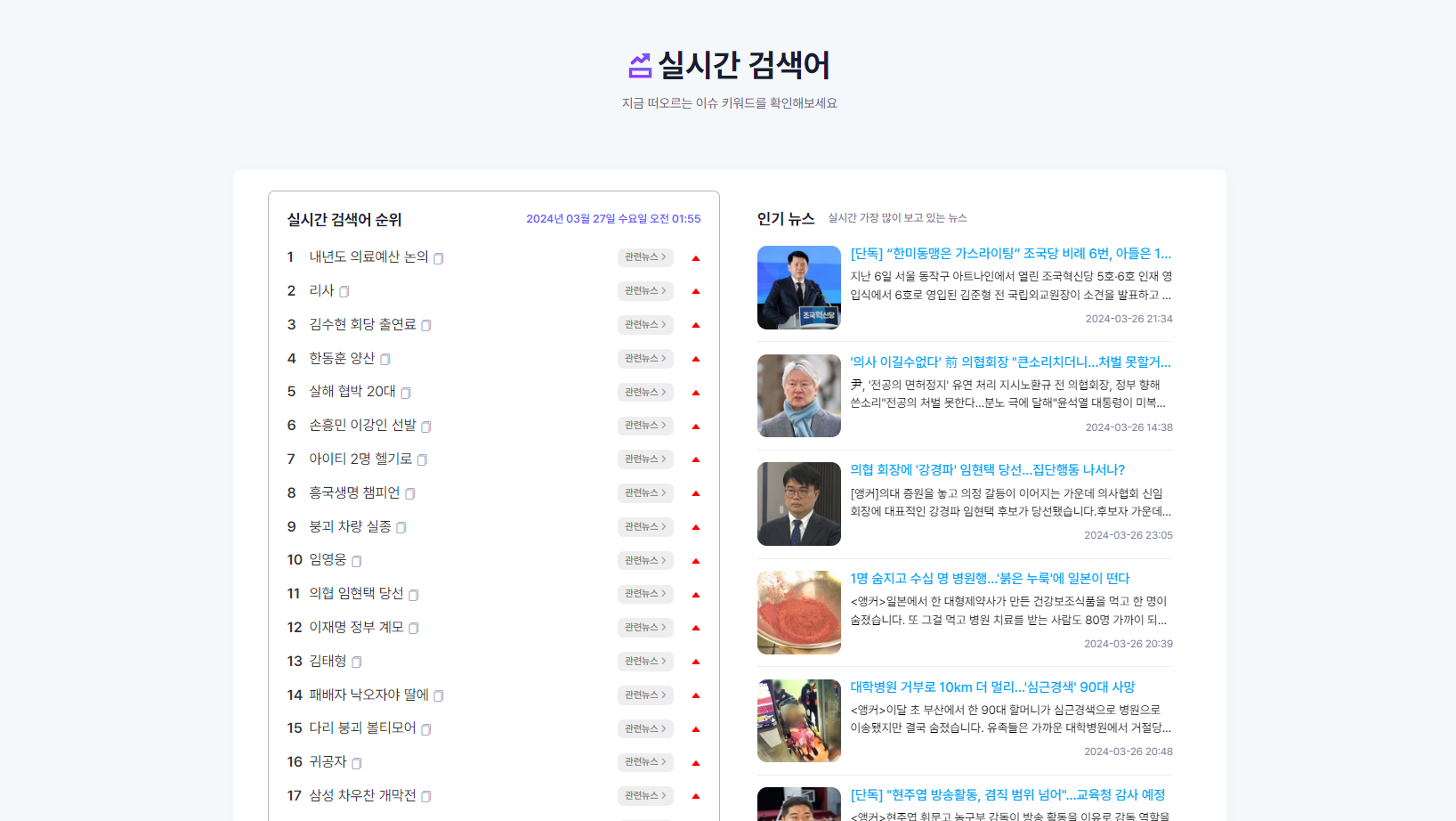1456x821 pixels.
Task: Select the "실시간 검색어 순위" section header
Action: (x=344, y=220)
